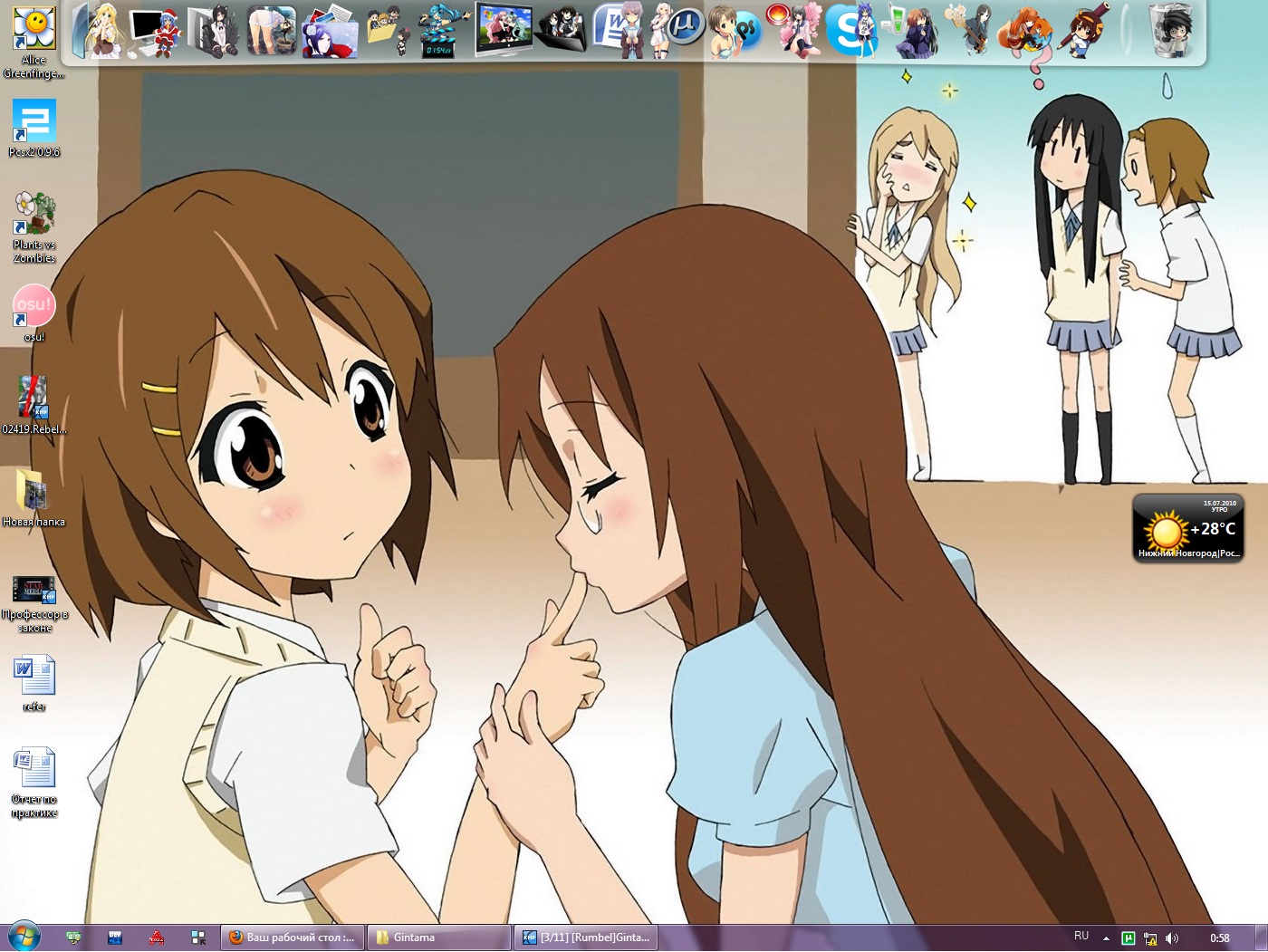Image resolution: width=1268 pixels, height=952 pixels.
Task: Launch the Pcsx2 0.9.6 emulator shortcut
Action: (34, 128)
